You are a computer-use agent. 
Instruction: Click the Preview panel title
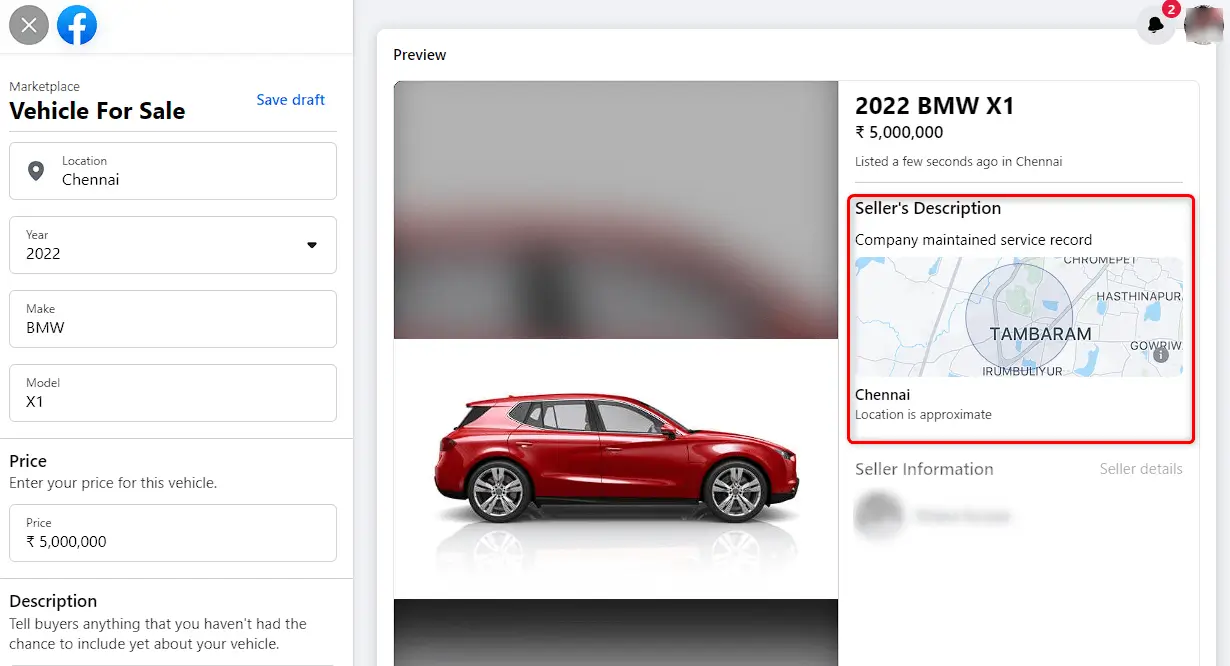click(420, 55)
